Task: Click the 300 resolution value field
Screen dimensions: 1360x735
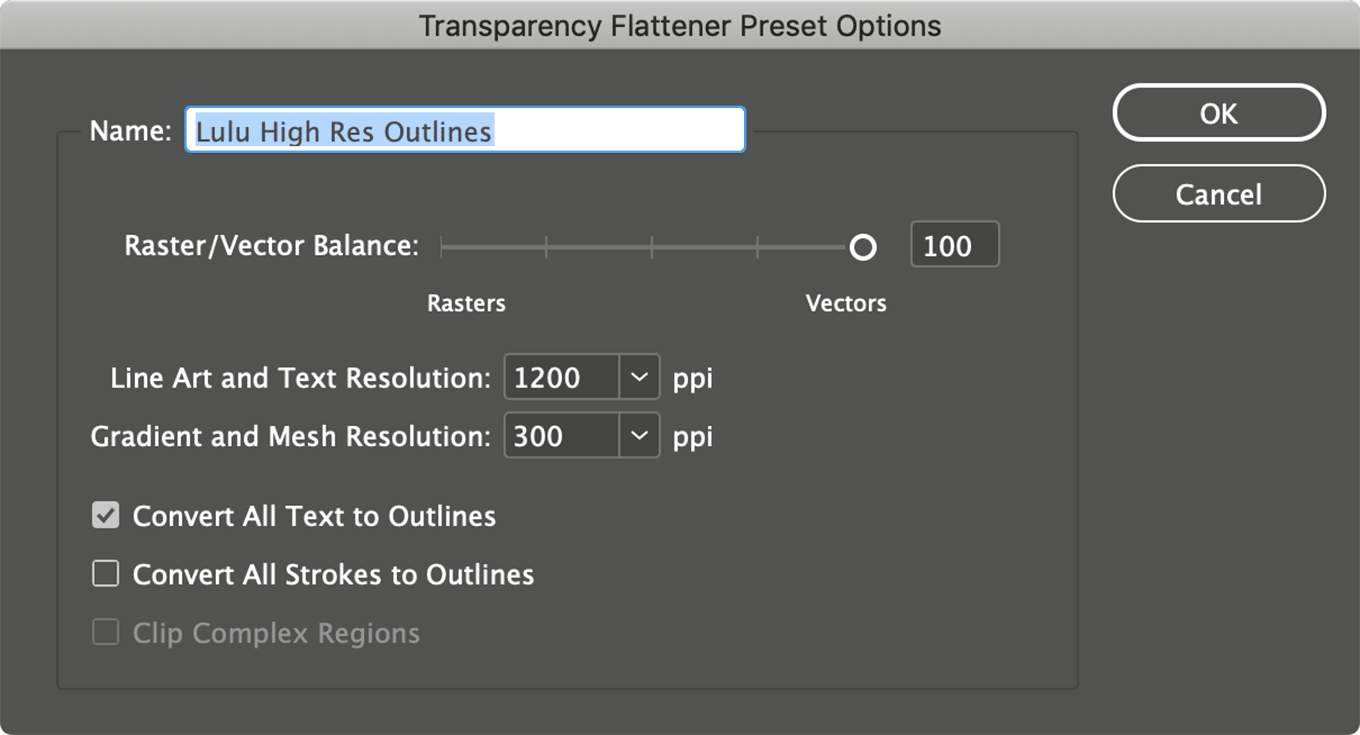Action: tap(562, 436)
